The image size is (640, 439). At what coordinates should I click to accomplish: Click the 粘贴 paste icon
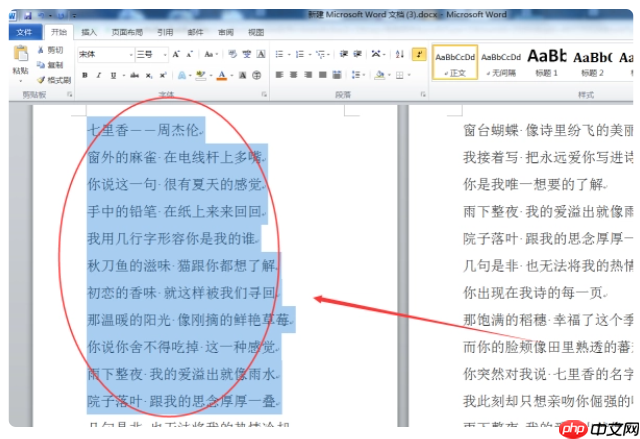click(x=21, y=54)
